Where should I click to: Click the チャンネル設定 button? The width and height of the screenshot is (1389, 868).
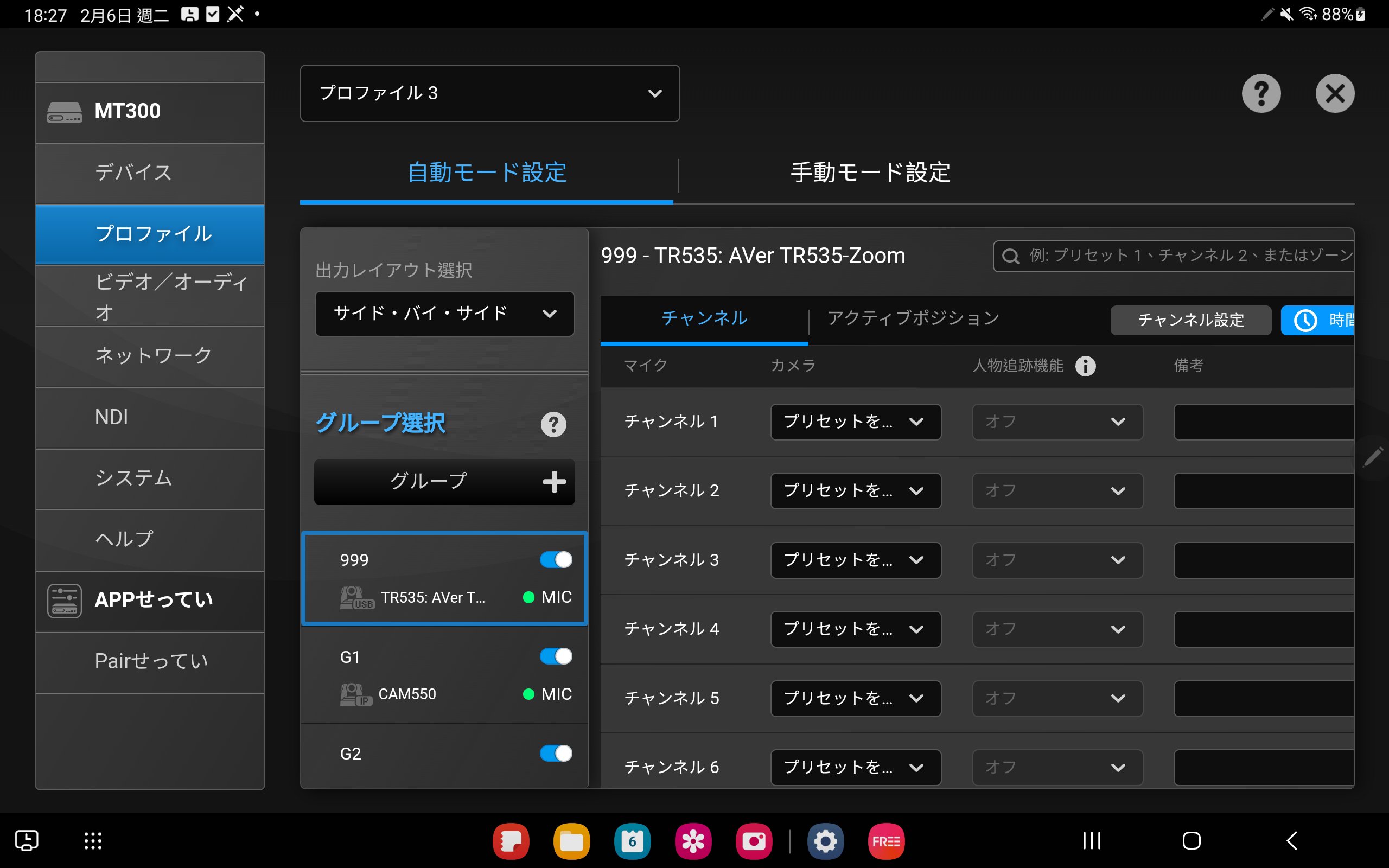1190,320
